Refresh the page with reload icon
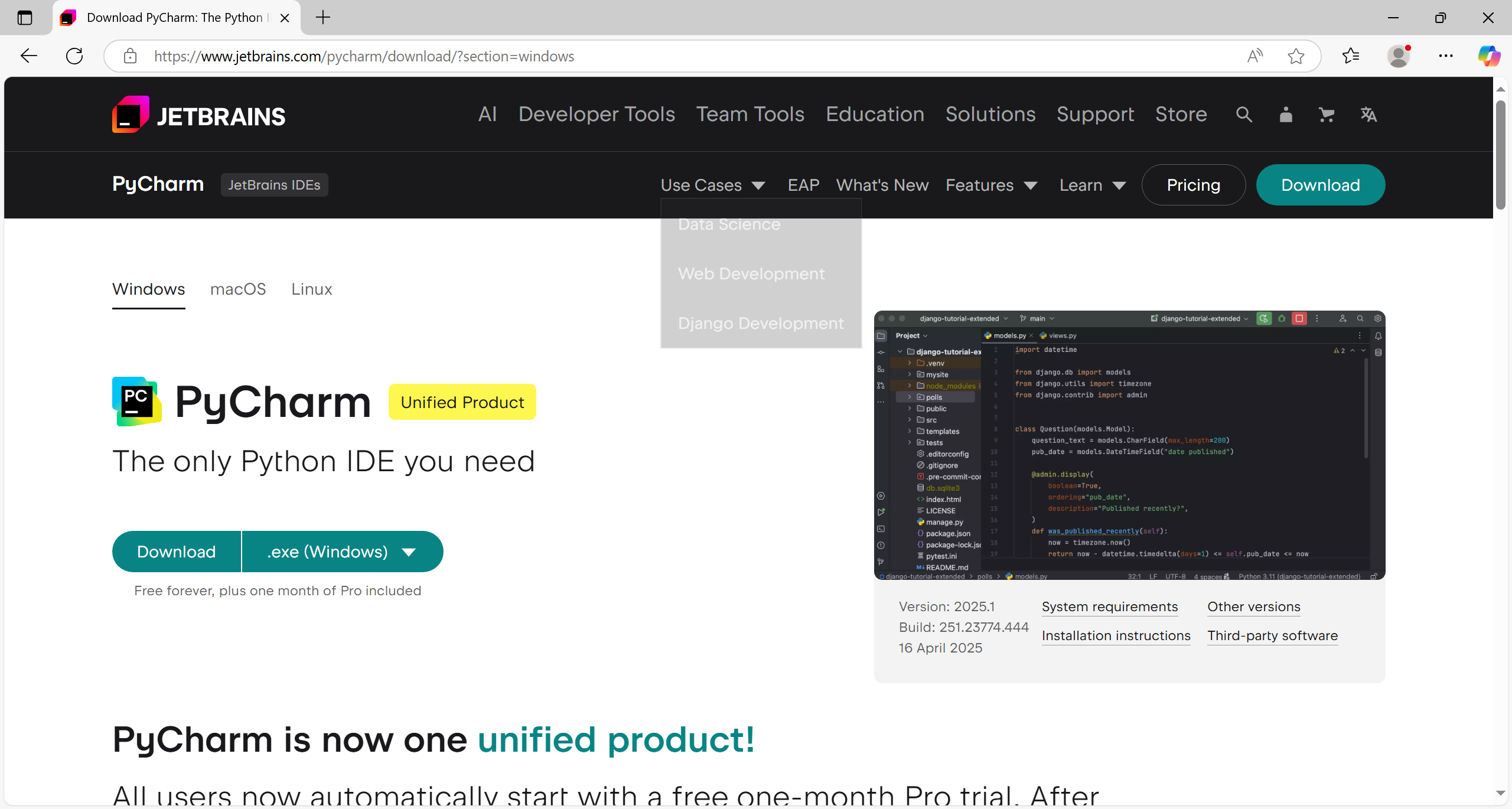1512x809 pixels. pos(74,56)
